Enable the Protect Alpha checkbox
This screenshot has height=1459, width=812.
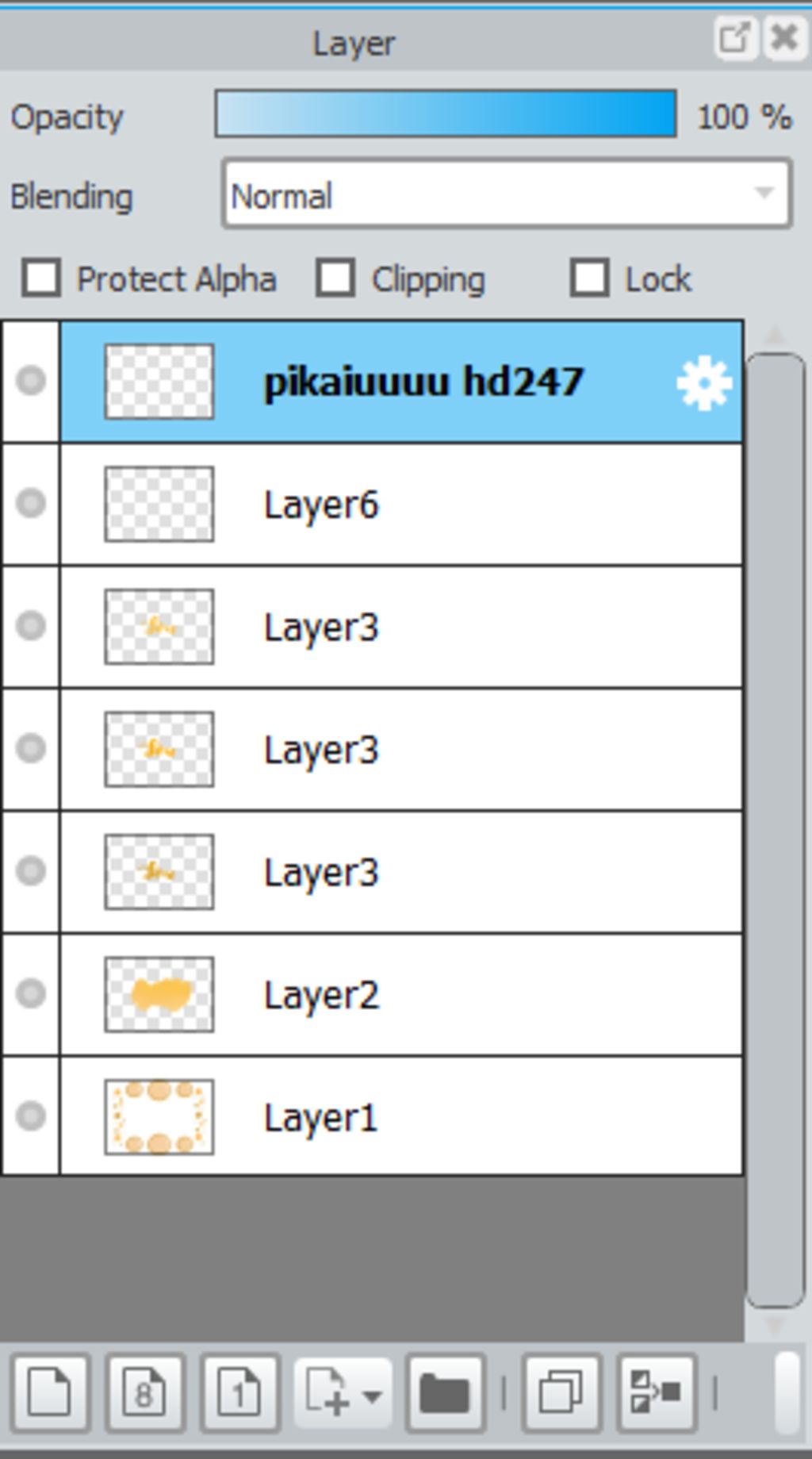(41, 278)
